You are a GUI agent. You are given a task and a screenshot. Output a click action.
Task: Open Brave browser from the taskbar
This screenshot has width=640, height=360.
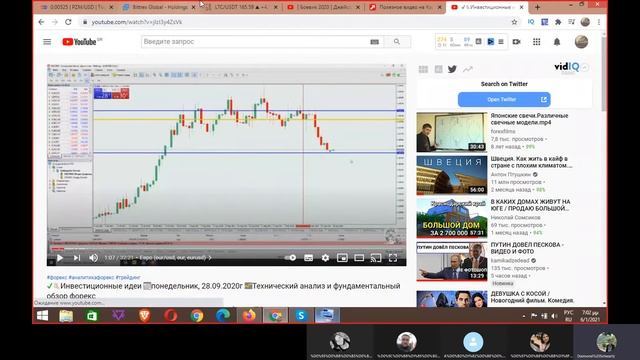(x=144, y=316)
